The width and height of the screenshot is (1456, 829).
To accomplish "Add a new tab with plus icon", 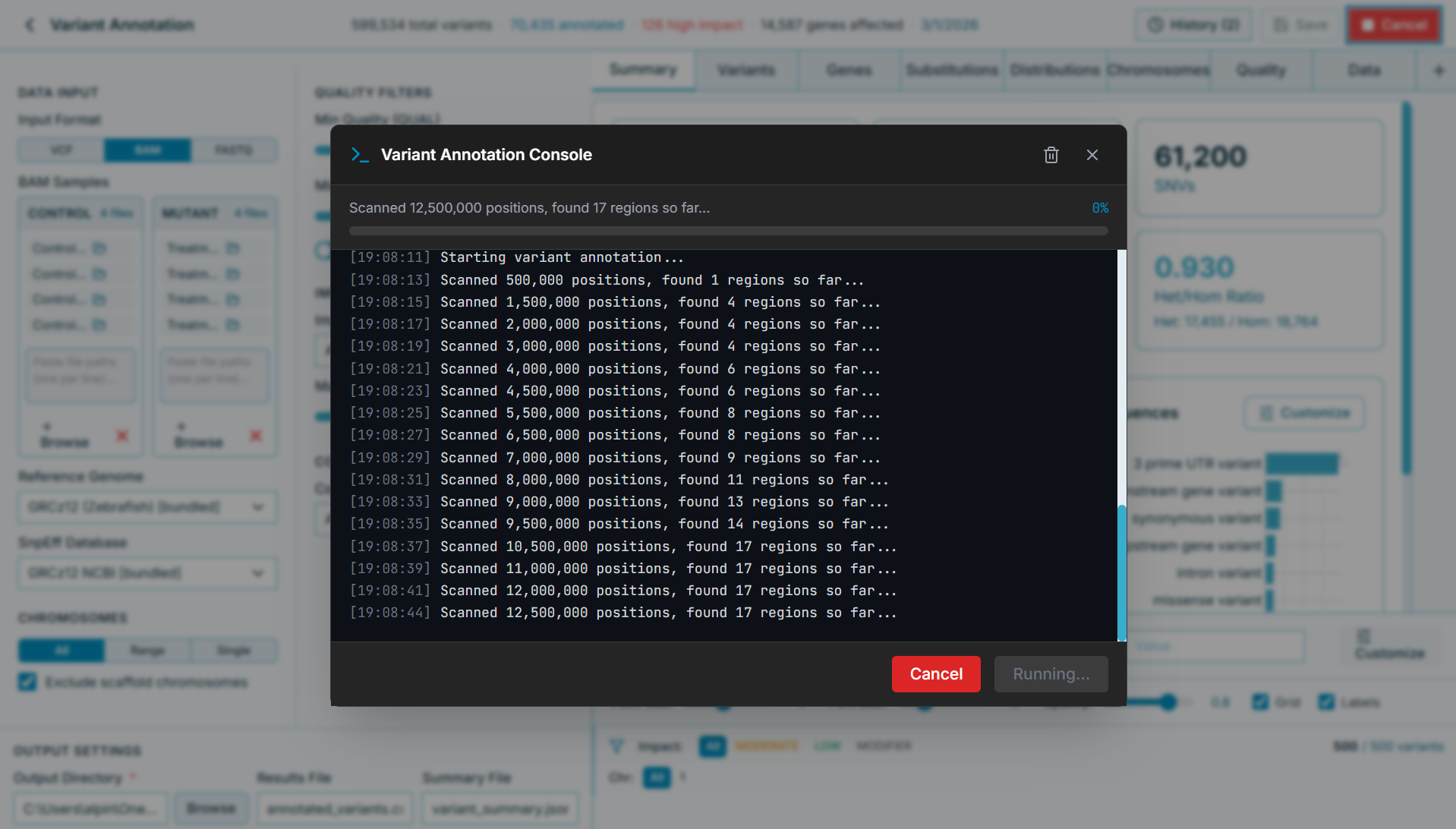I will 1438,71.
